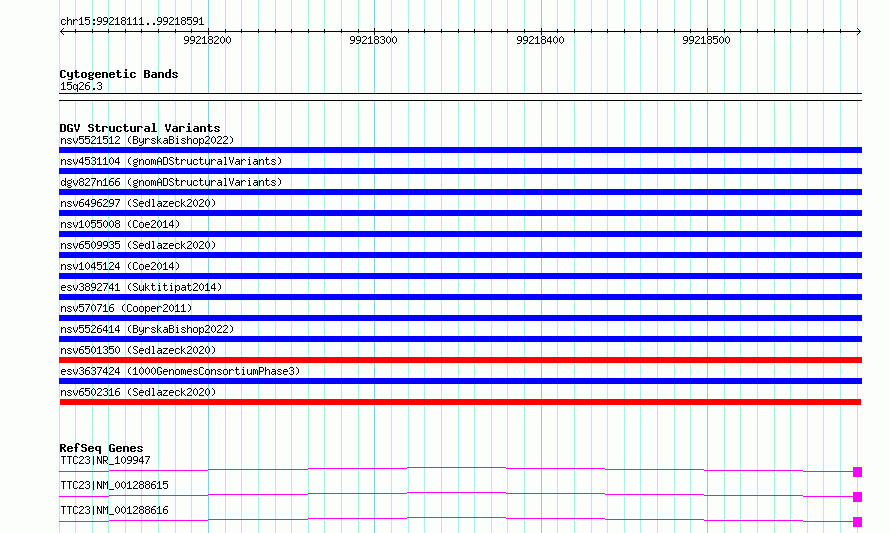Click the DGV Structural Variants track title
Viewport: 890px width, 533px height.
pos(140,128)
